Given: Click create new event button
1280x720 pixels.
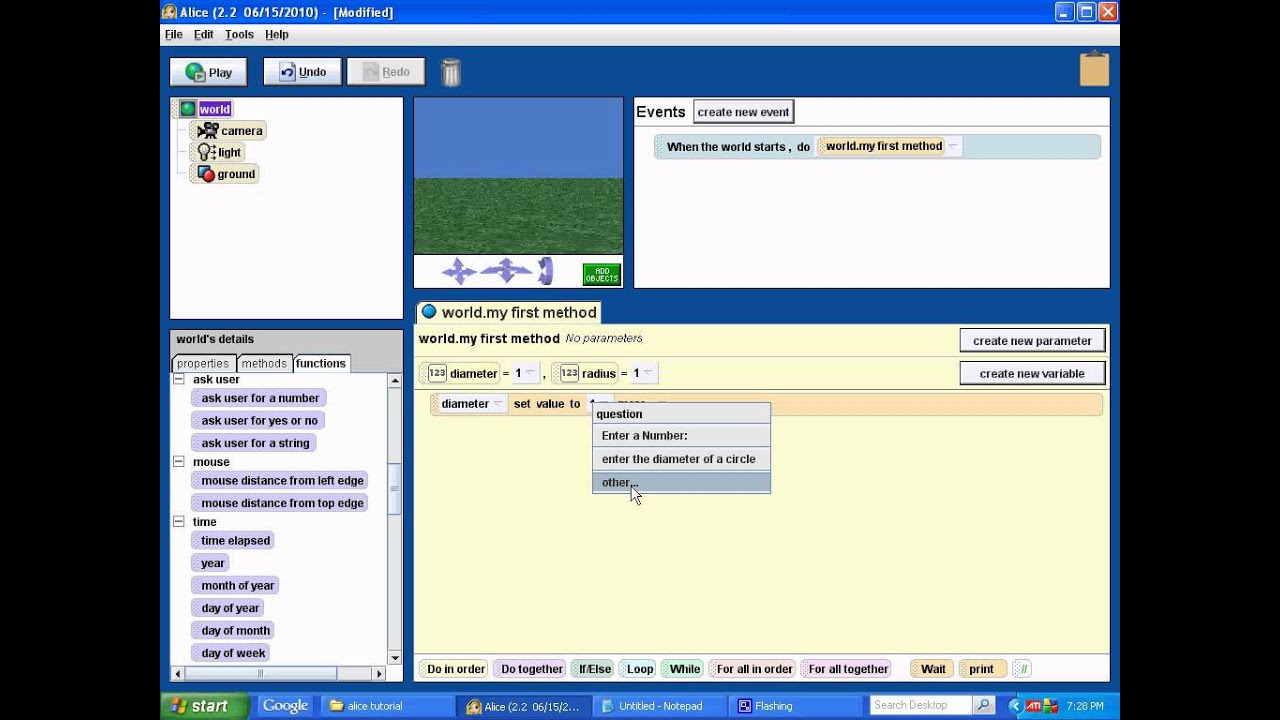Looking at the screenshot, I should 743,112.
